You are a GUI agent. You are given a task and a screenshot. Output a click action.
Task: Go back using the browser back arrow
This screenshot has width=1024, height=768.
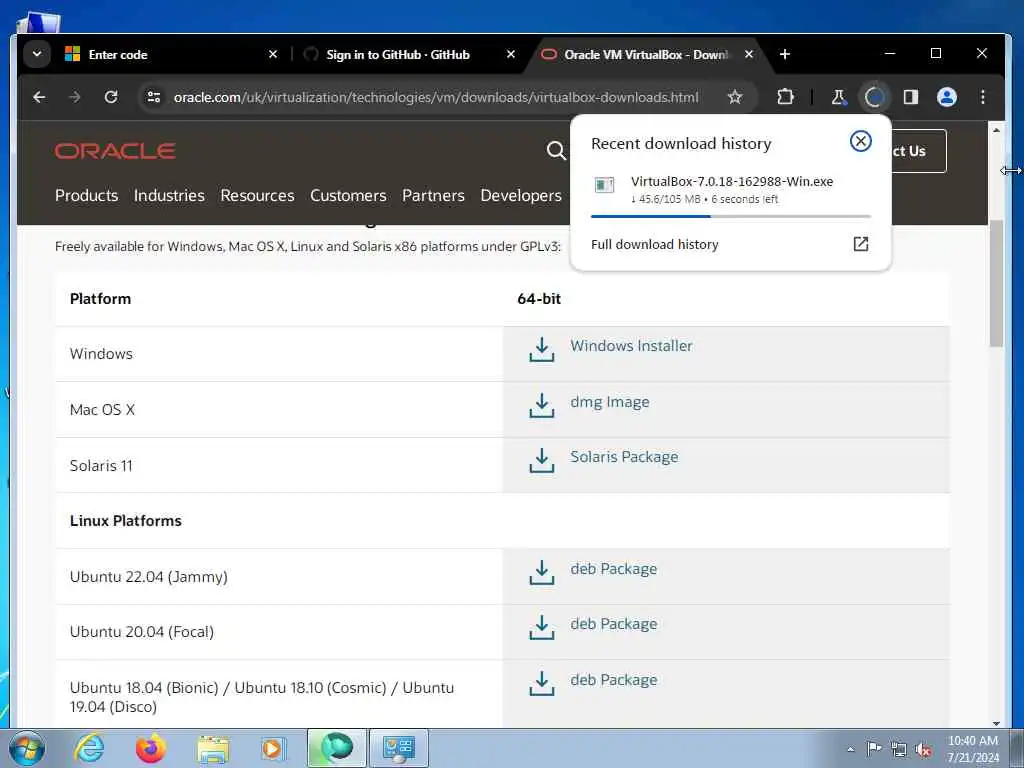click(x=39, y=97)
